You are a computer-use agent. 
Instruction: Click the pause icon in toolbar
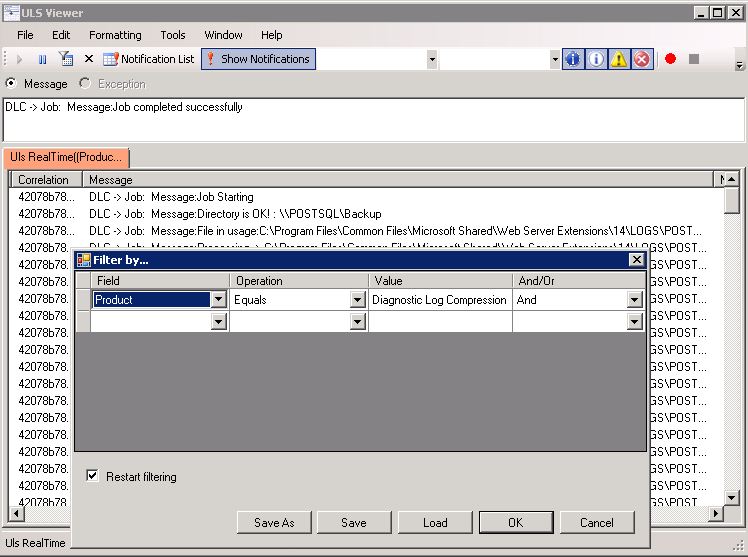(x=42, y=59)
